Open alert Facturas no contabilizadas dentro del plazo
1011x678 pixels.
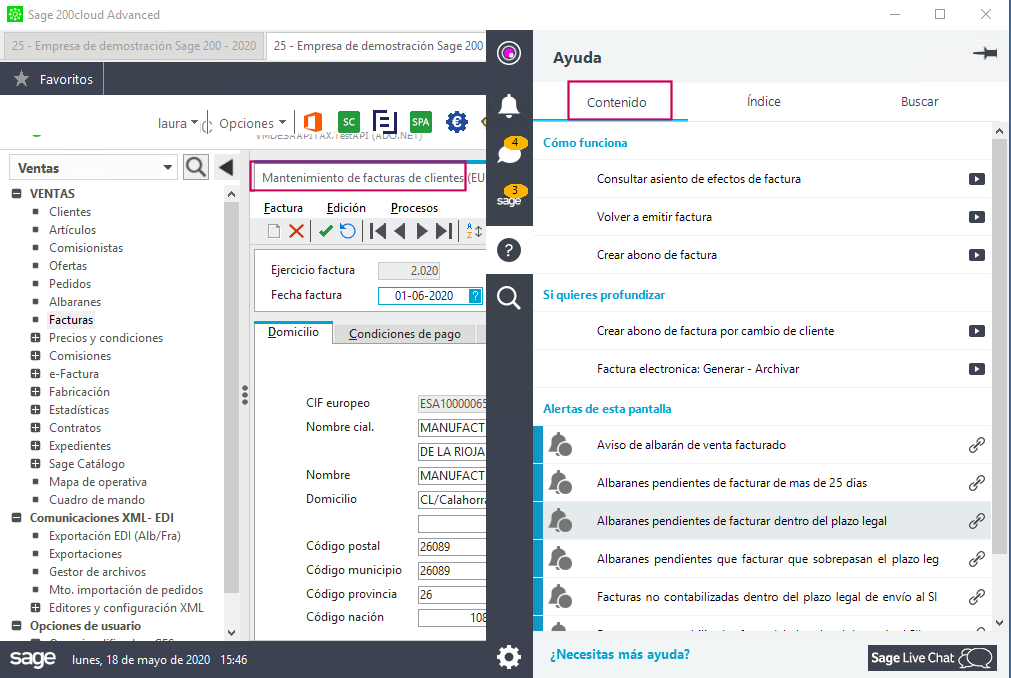(766, 597)
